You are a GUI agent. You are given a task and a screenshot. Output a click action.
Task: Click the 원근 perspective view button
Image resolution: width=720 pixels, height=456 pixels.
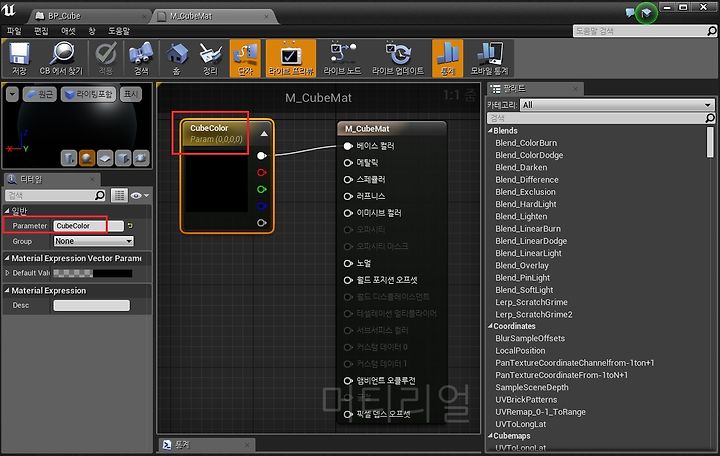[x=39, y=94]
